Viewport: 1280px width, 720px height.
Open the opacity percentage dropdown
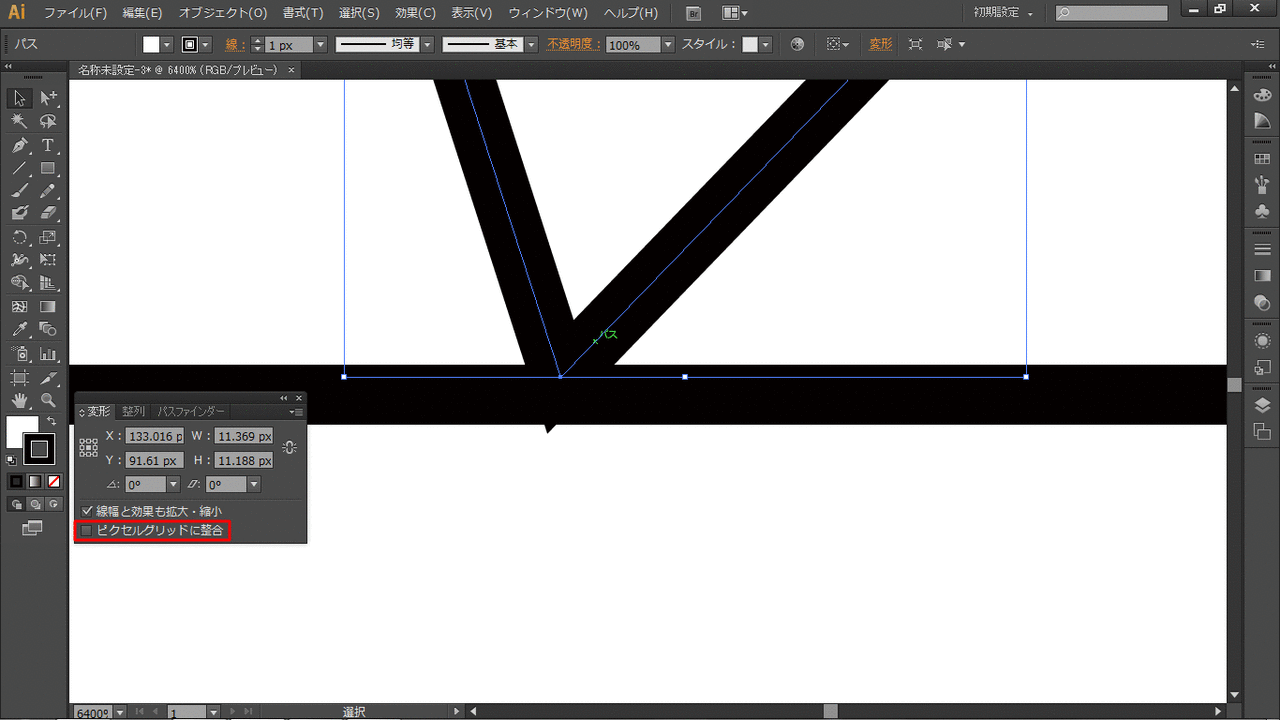tap(668, 45)
